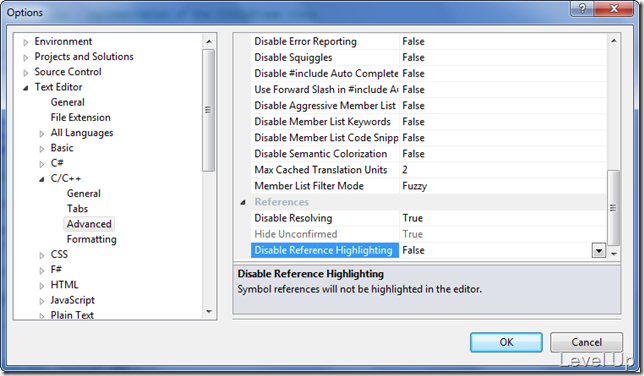Click the options tree scroll up arrow
The width and height of the screenshot is (644, 376).
point(209,42)
